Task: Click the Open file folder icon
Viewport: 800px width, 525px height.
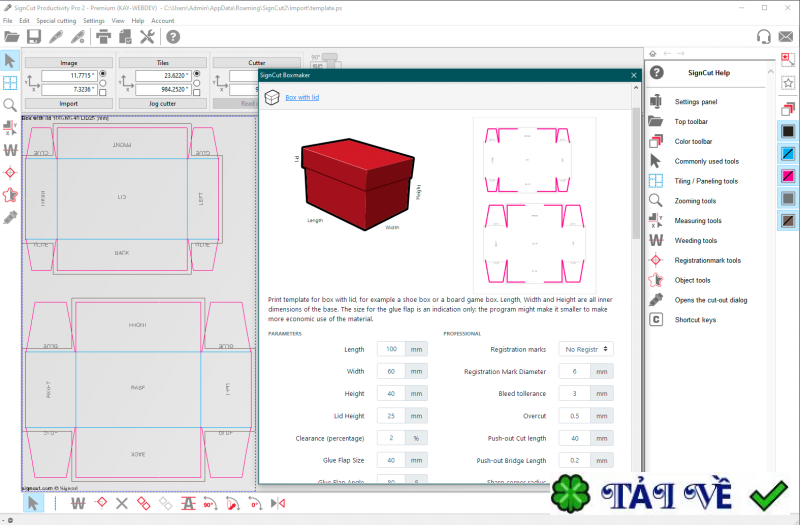Action: pyautogui.click(x=12, y=37)
